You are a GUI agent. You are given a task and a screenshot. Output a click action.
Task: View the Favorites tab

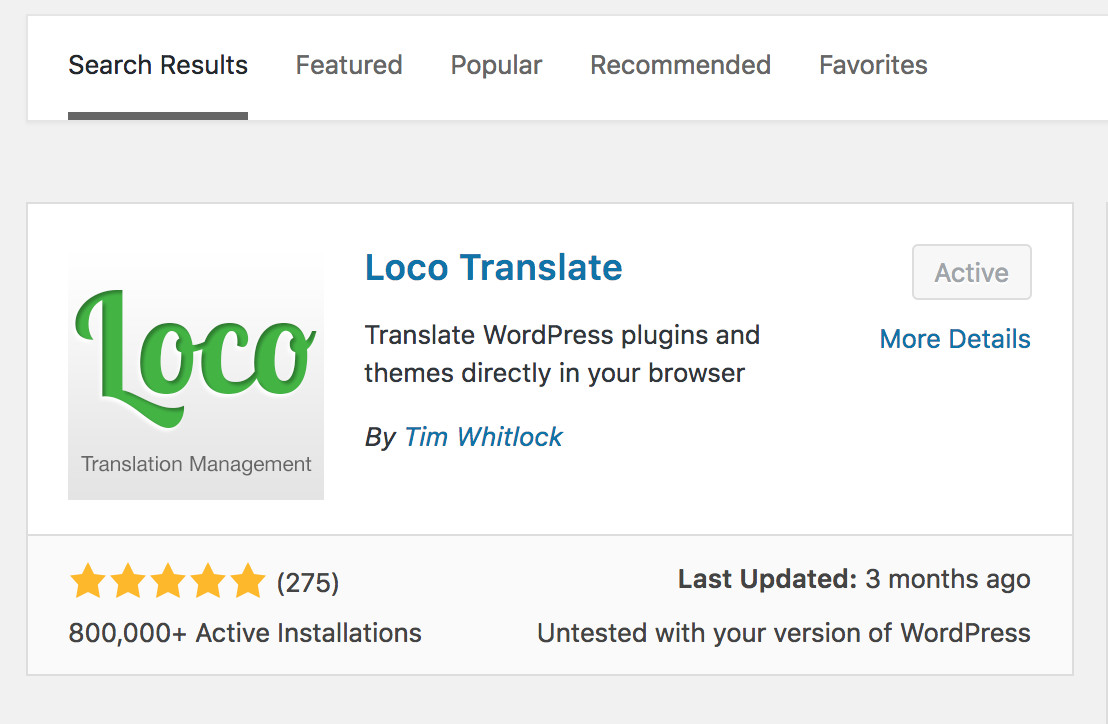[x=872, y=64]
